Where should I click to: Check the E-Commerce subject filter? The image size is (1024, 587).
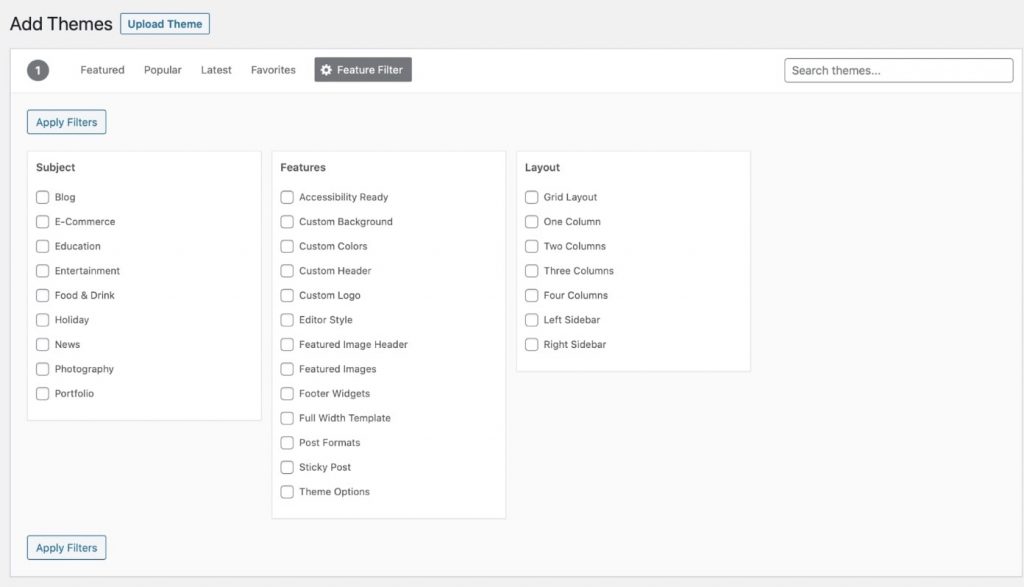coord(42,221)
